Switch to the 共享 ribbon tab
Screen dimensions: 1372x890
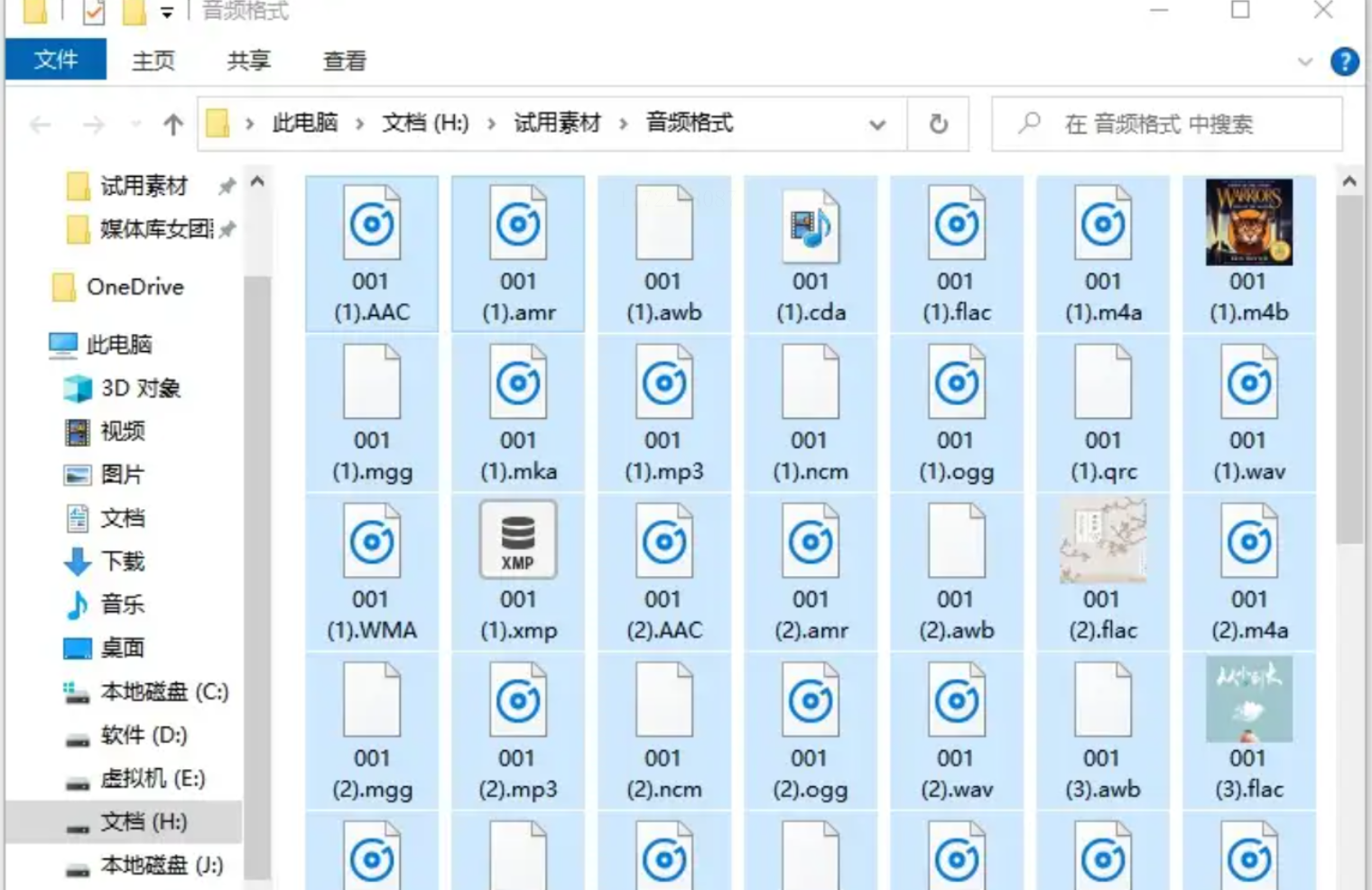[x=249, y=60]
